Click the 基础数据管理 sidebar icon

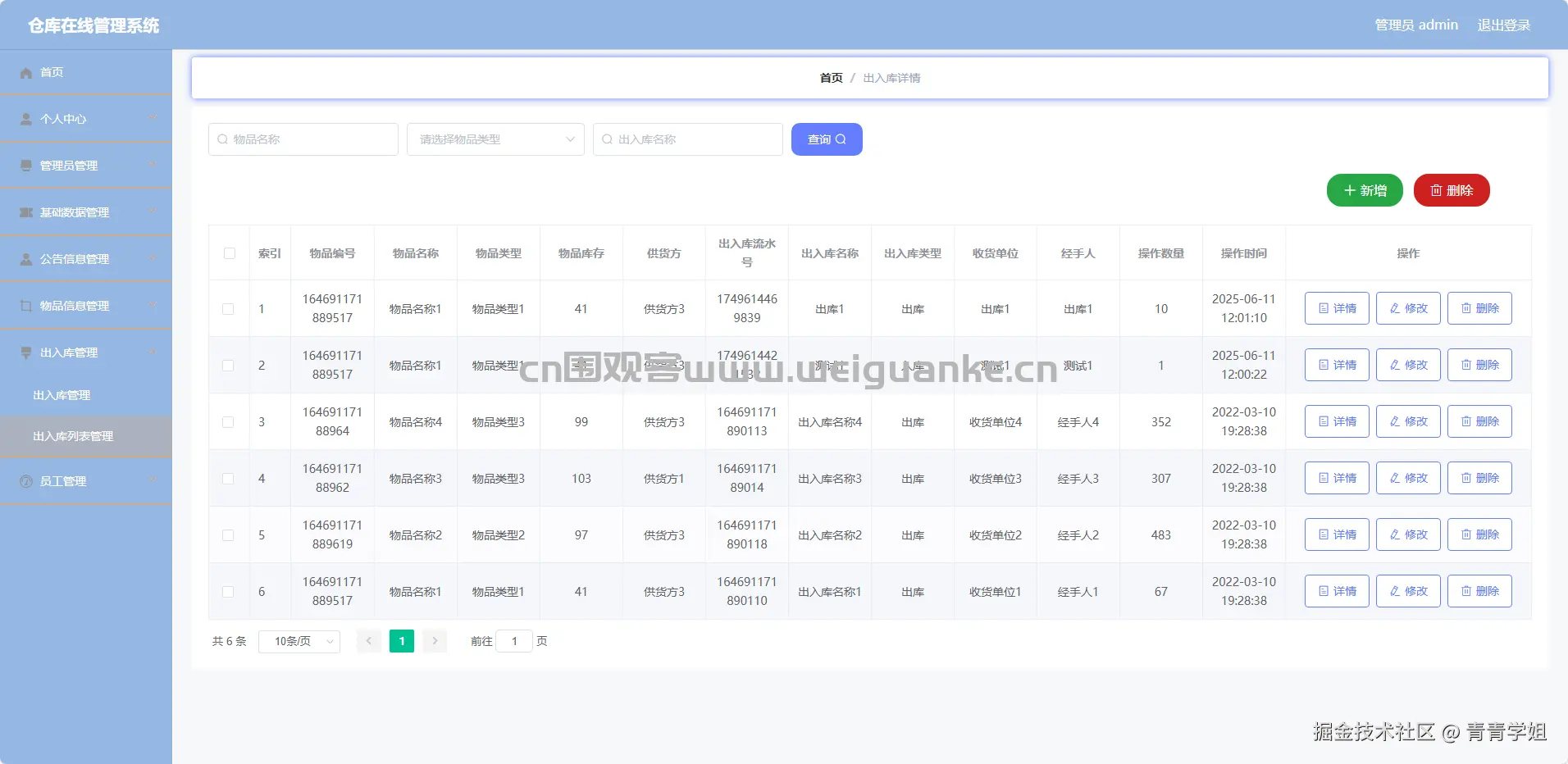coord(26,213)
